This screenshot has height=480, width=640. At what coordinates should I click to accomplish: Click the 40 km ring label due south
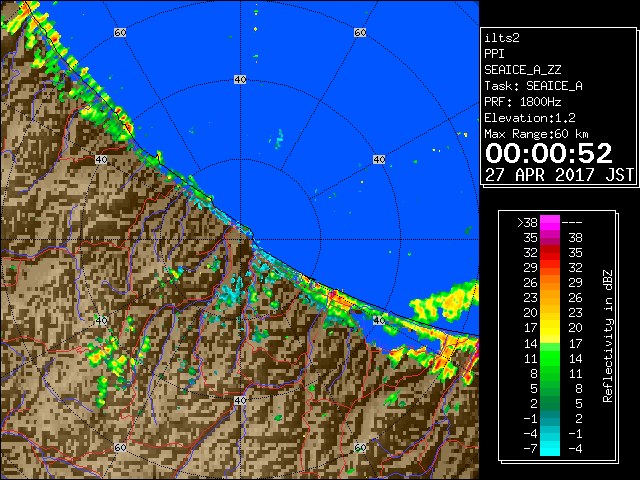(240, 400)
